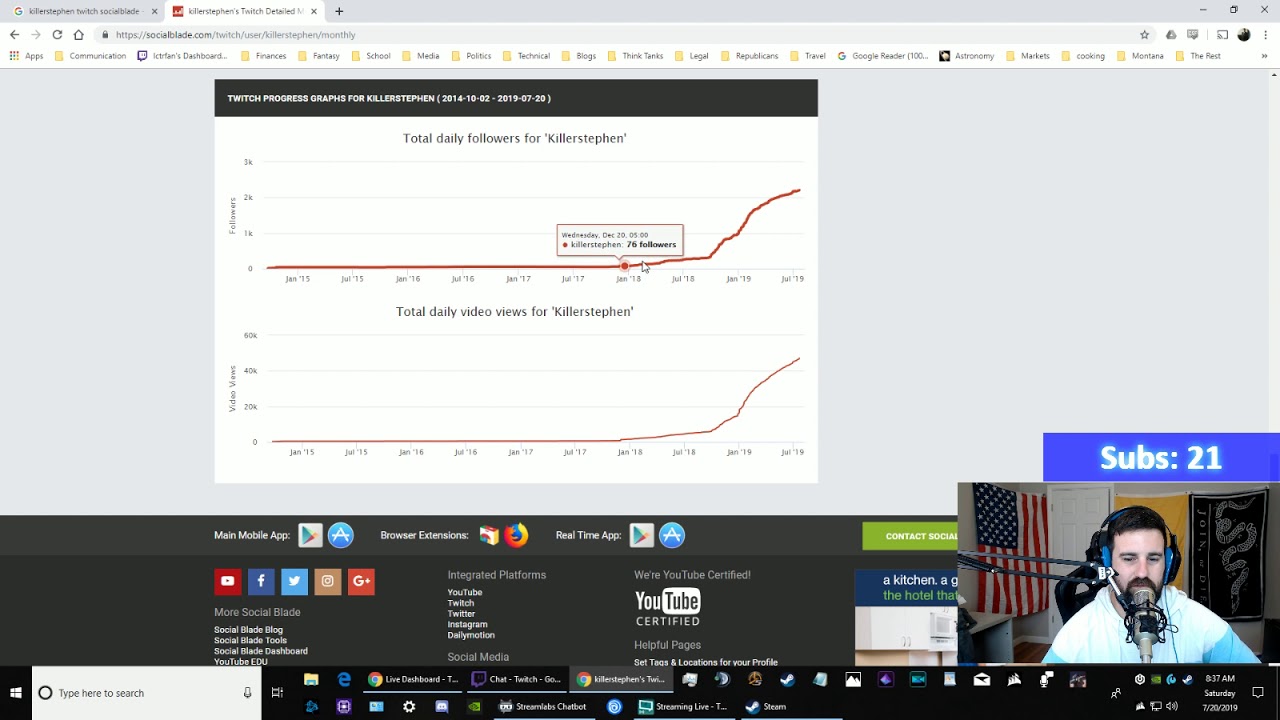Open the Google Reader bookmark
This screenshot has height=720, width=1280.
pos(883,56)
